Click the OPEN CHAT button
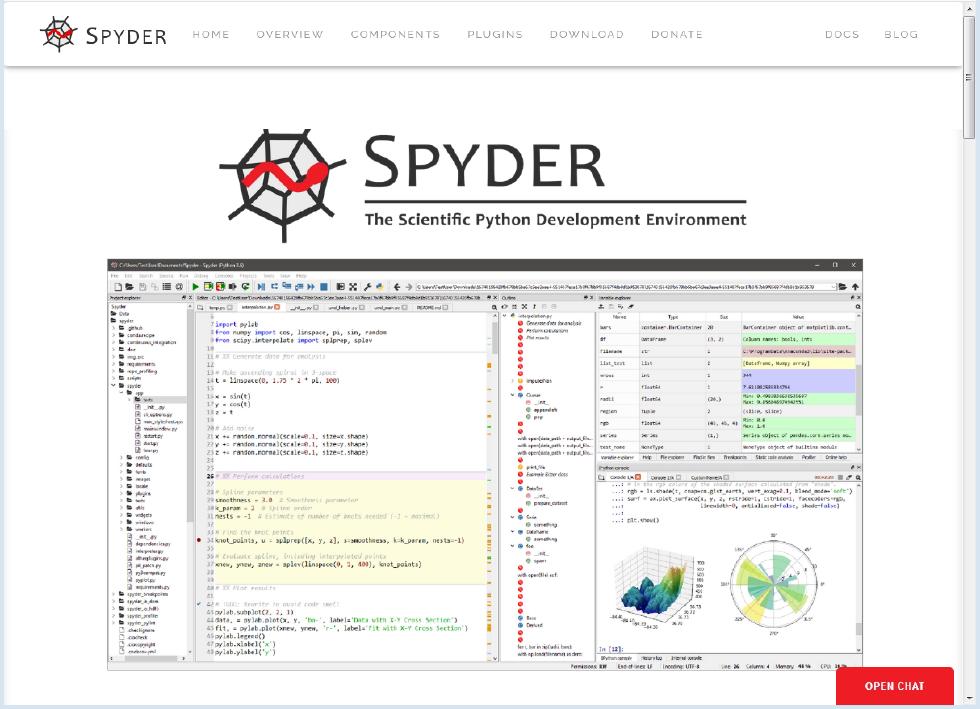Screen dimensions: 980x709 [893, 686]
